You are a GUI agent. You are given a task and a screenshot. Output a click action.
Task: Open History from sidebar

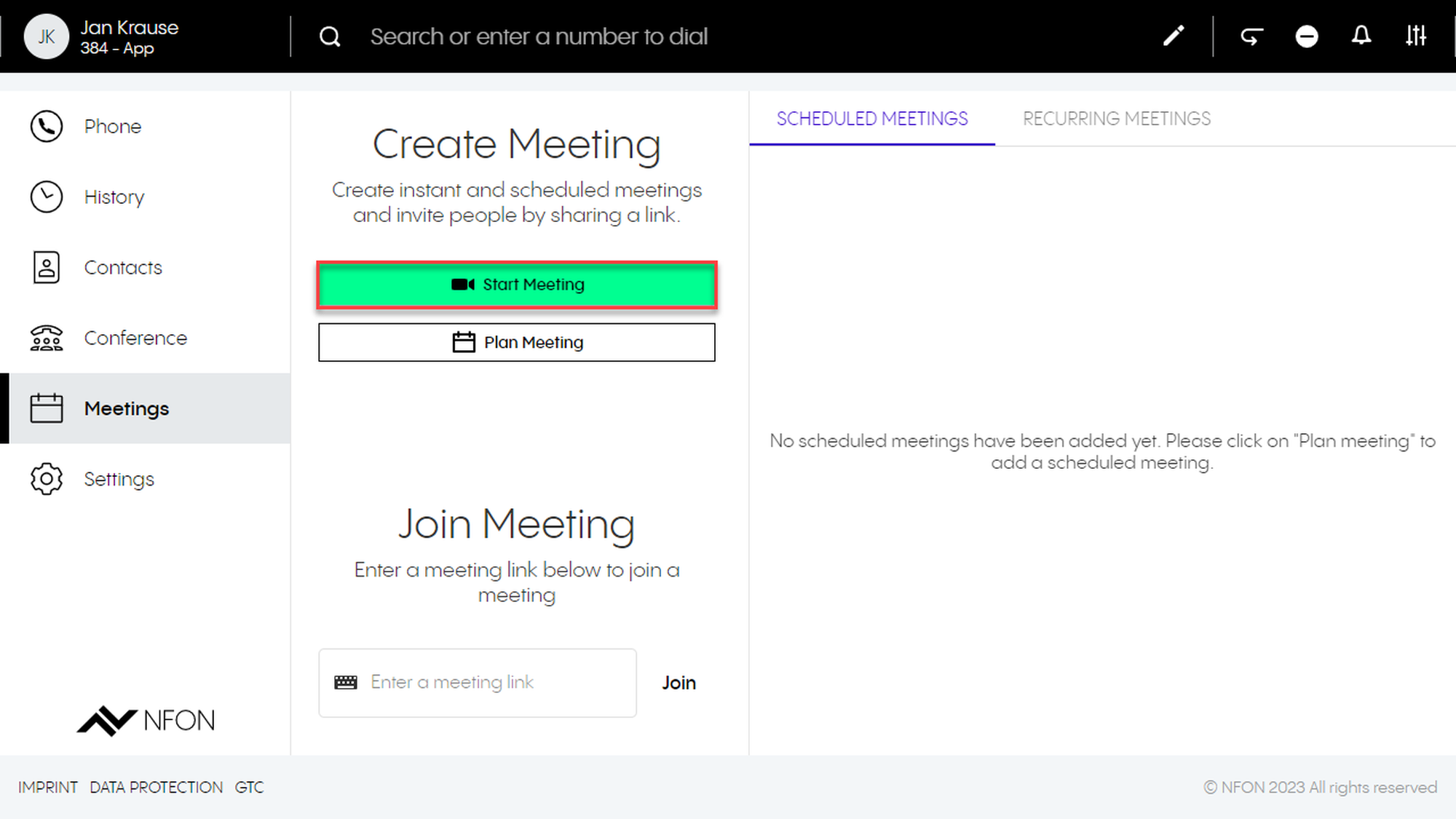(x=114, y=197)
